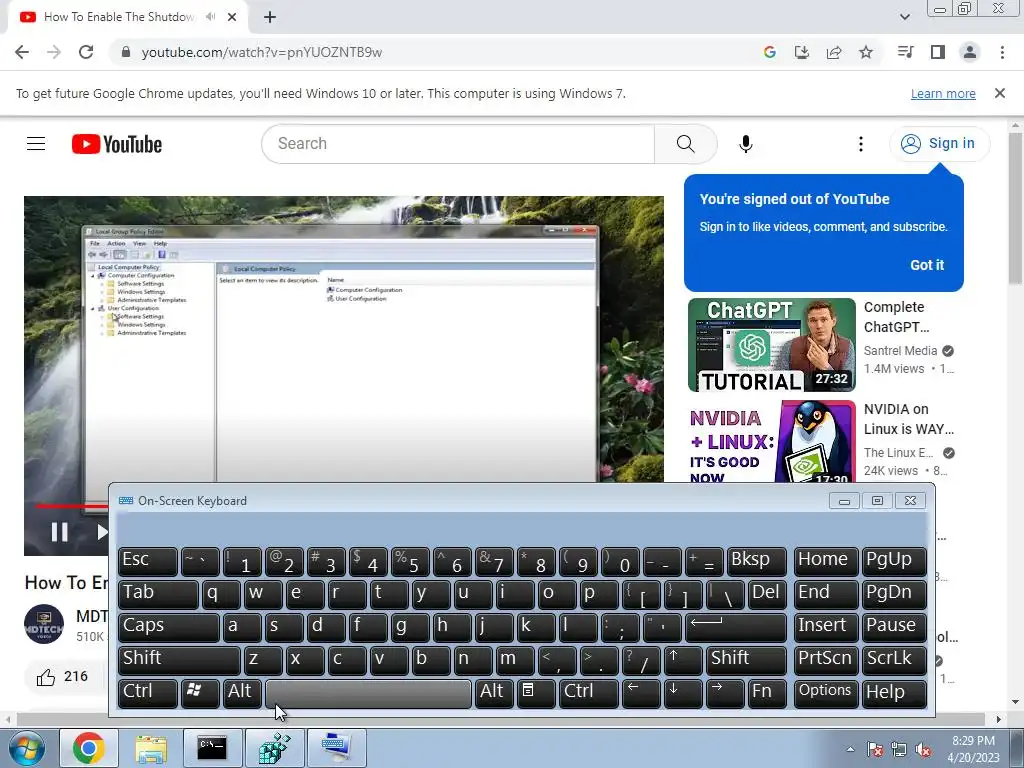Dismiss the Chrome update notice
1024x768 pixels.
click(x=999, y=93)
